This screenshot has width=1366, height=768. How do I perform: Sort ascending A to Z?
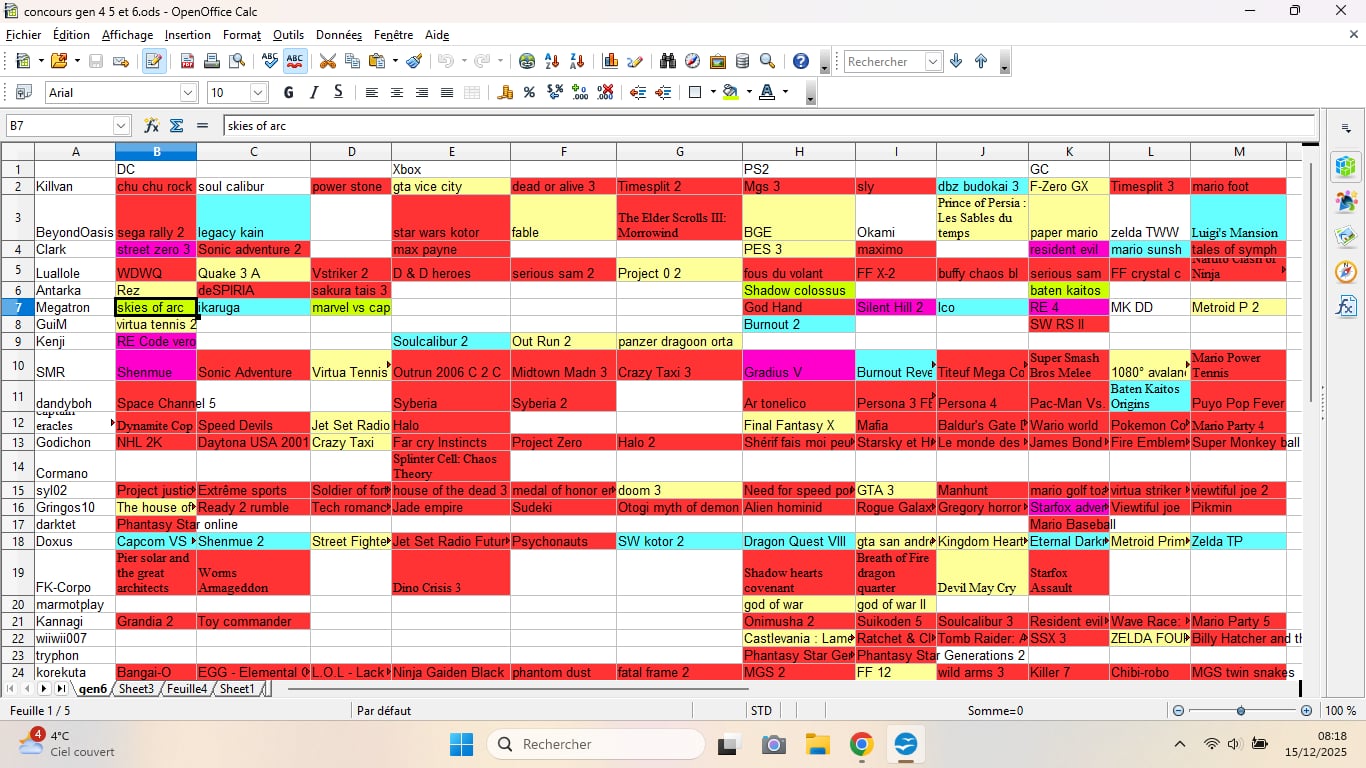[552, 61]
